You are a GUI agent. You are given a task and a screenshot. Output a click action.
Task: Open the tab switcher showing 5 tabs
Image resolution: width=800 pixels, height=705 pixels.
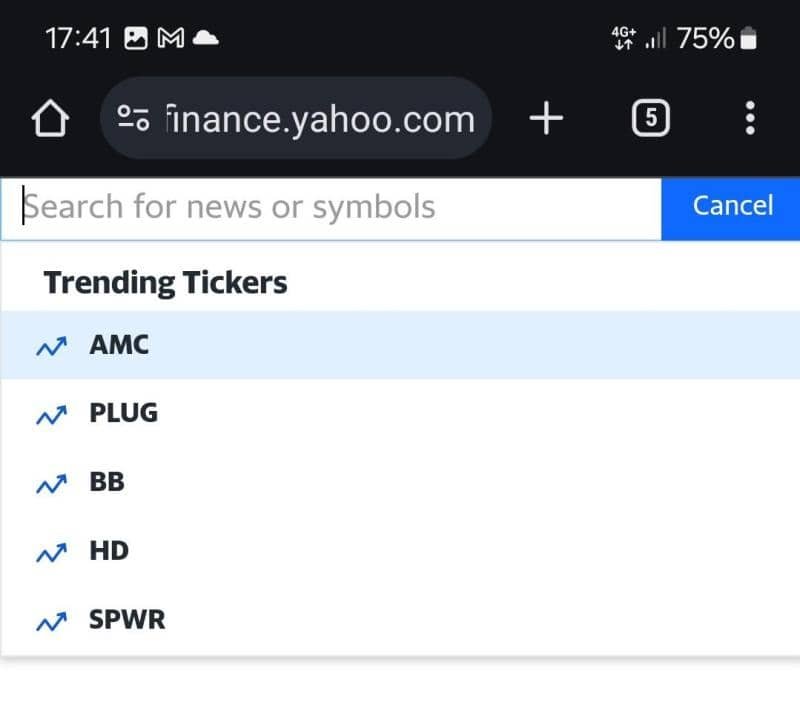(x=651, y=120)
